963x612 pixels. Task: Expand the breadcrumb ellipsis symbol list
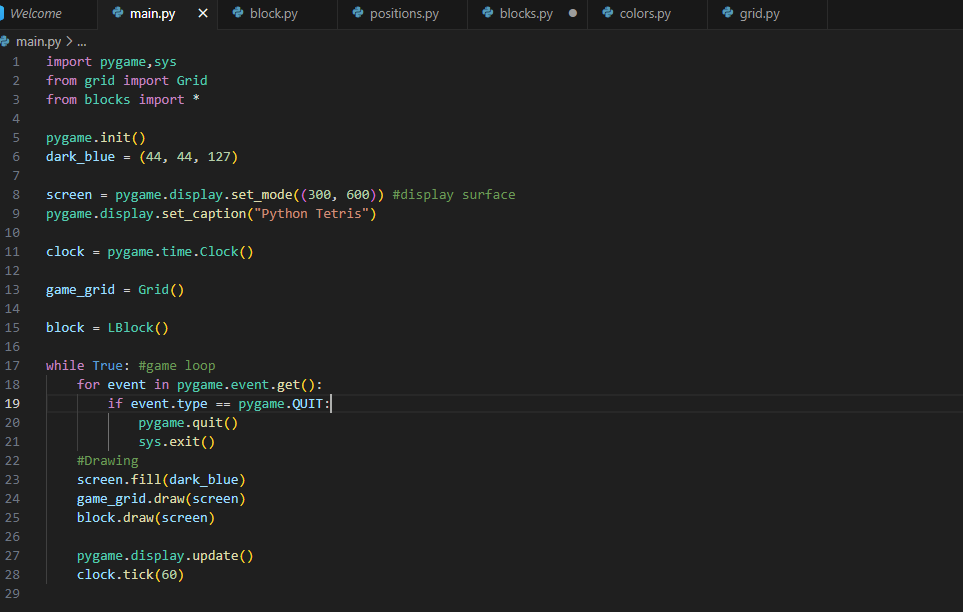point(81,42)
